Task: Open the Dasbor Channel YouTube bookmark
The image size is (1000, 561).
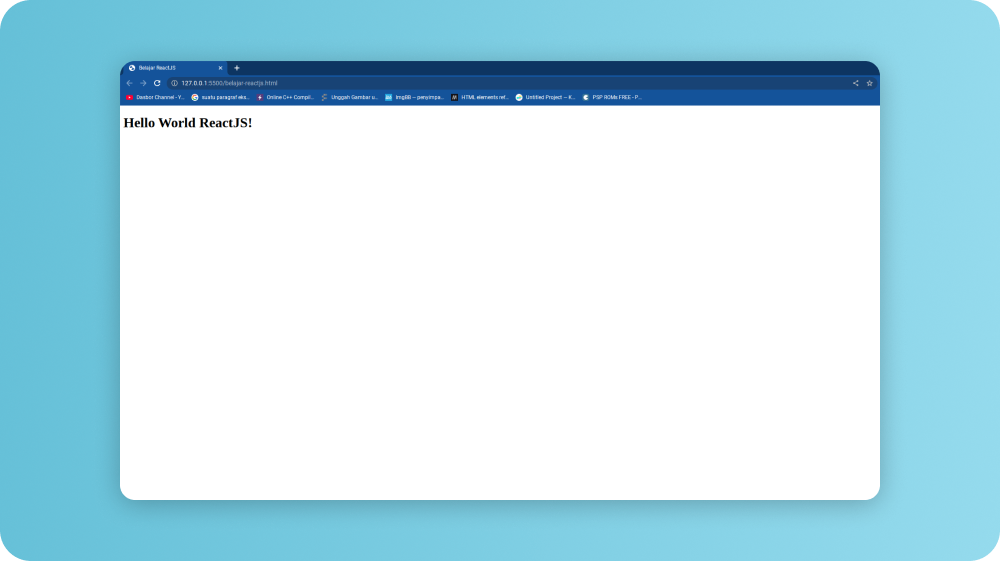Action: (155, 97)
